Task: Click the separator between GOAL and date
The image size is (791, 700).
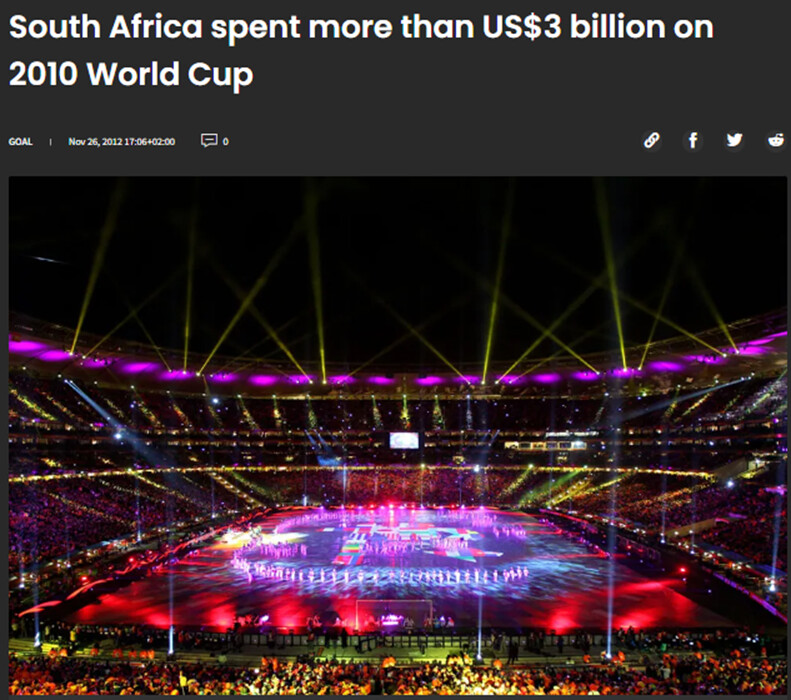Action: [51, 141]
